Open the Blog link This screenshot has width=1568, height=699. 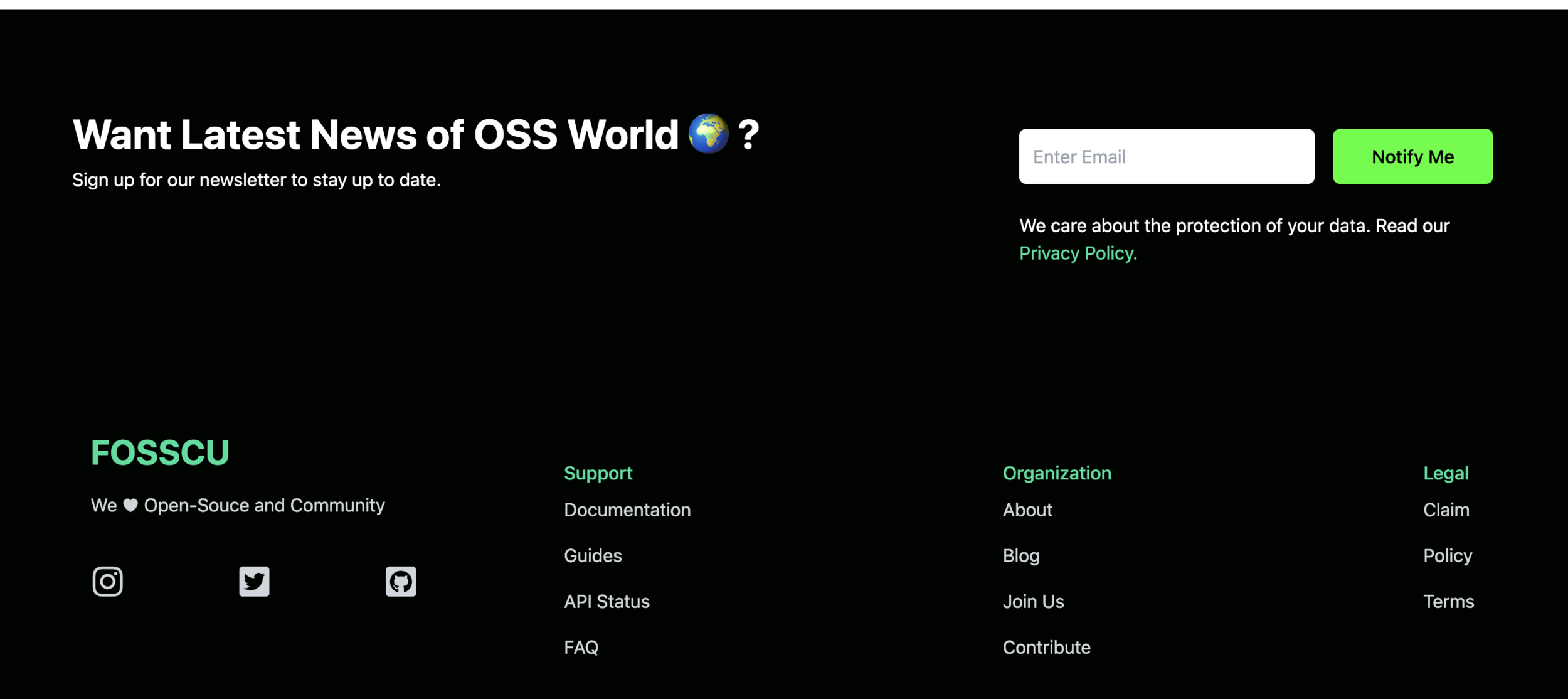click(x=1020, y=555)
